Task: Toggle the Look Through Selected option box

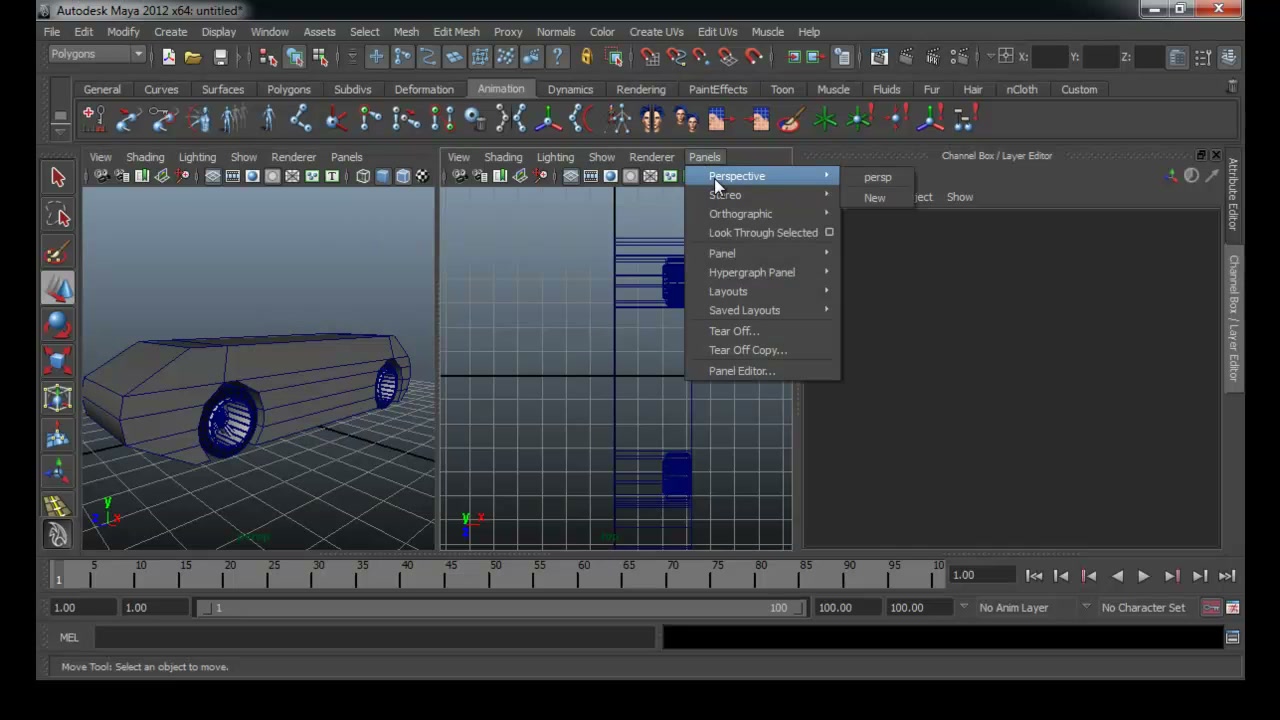Action: coord(829,233)
